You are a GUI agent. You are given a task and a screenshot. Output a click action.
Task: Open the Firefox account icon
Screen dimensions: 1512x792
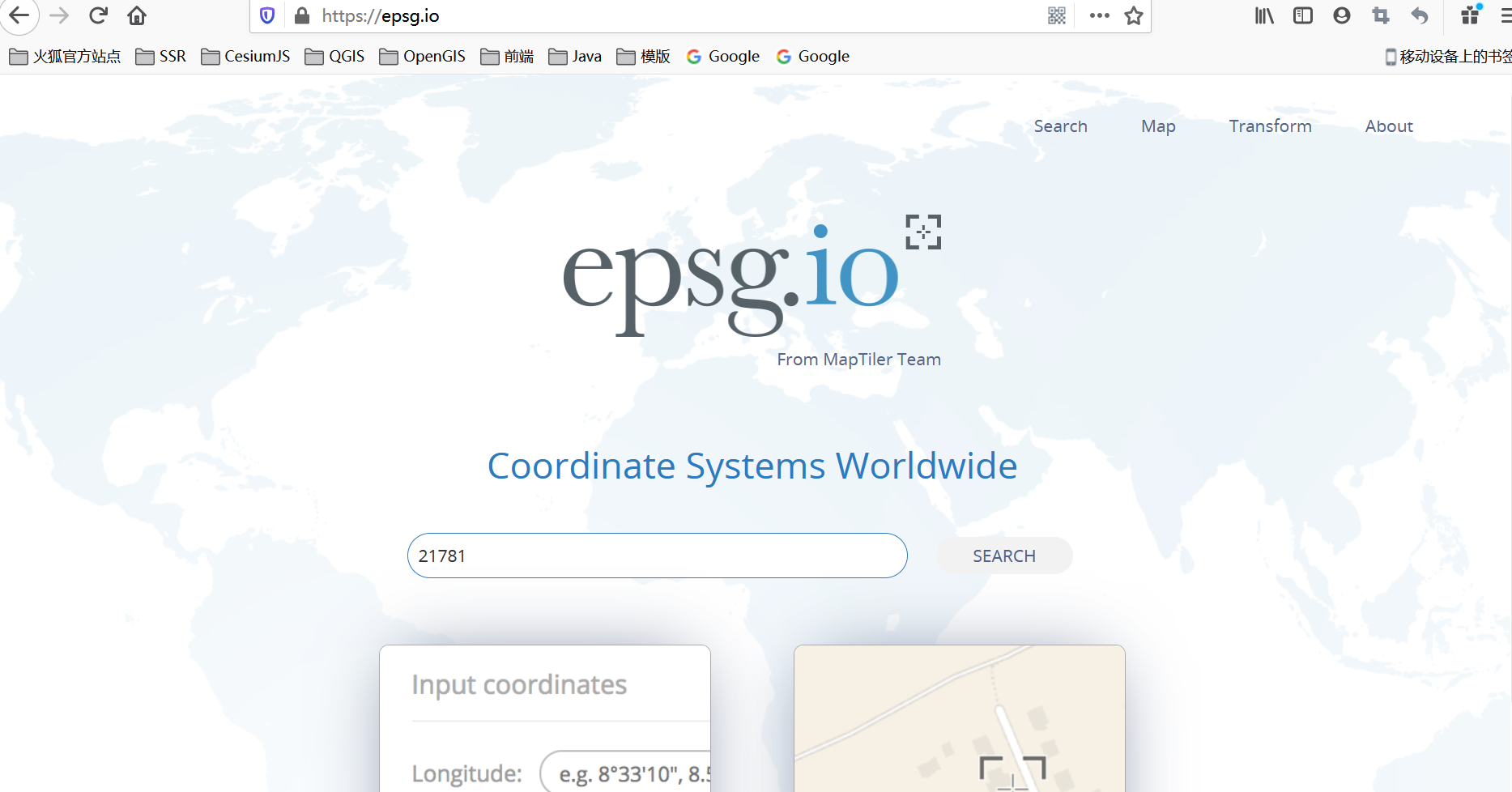(x=1341, y=15)
